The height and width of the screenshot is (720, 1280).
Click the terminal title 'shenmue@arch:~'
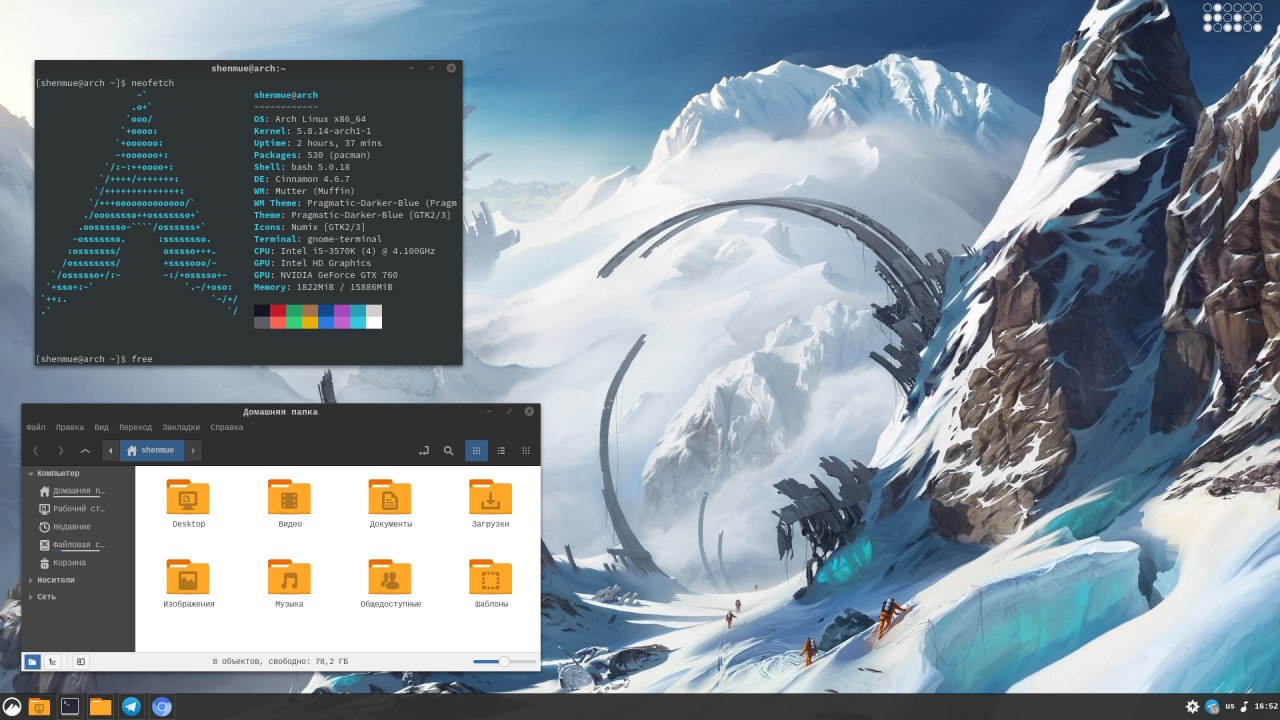249,68
